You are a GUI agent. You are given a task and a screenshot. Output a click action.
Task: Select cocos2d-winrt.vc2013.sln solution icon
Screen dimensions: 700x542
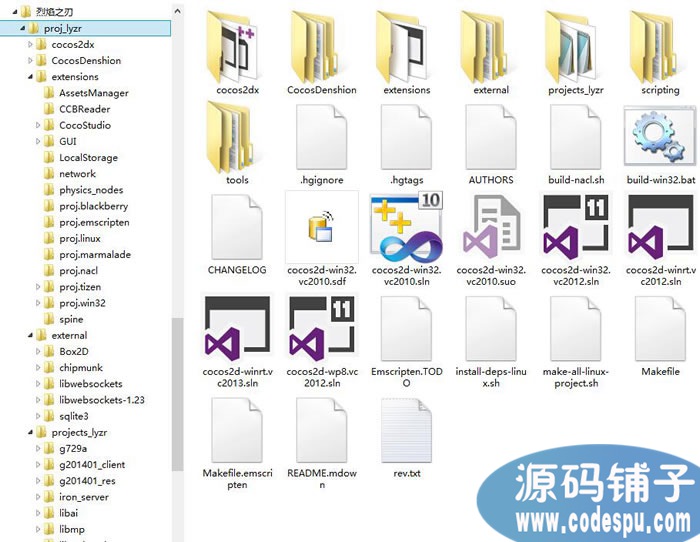(x=237, y=329)
